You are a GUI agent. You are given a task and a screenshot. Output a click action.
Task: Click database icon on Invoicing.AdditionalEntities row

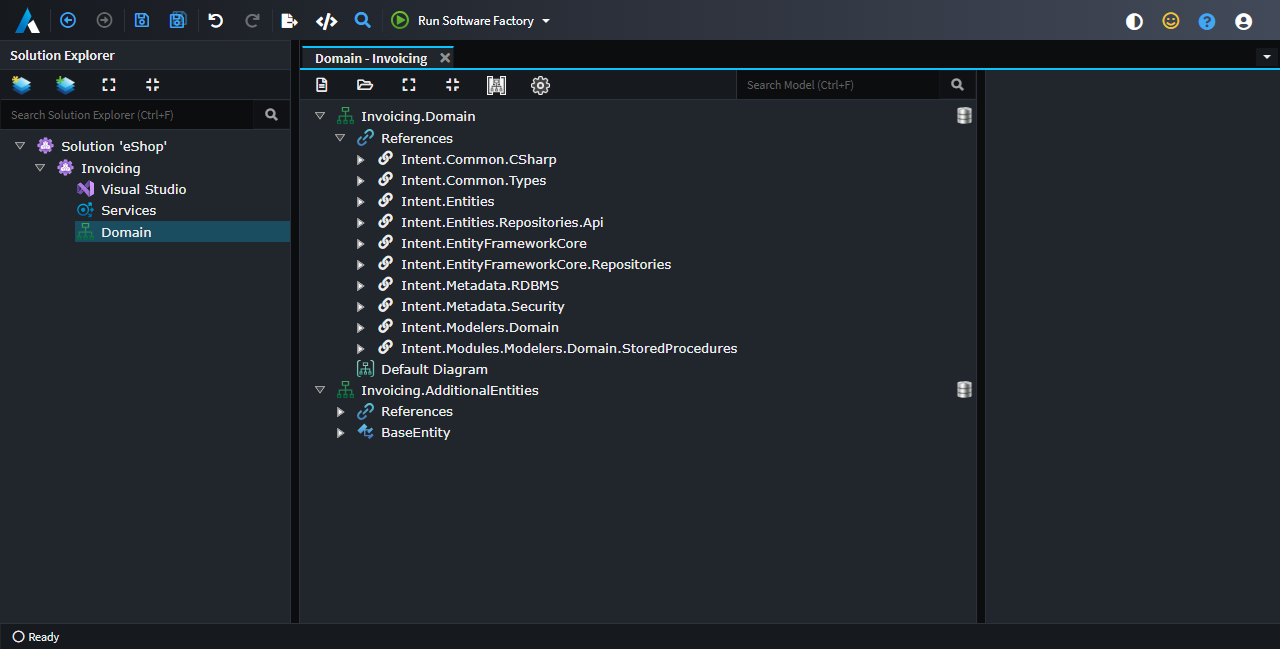coord(964,390)
